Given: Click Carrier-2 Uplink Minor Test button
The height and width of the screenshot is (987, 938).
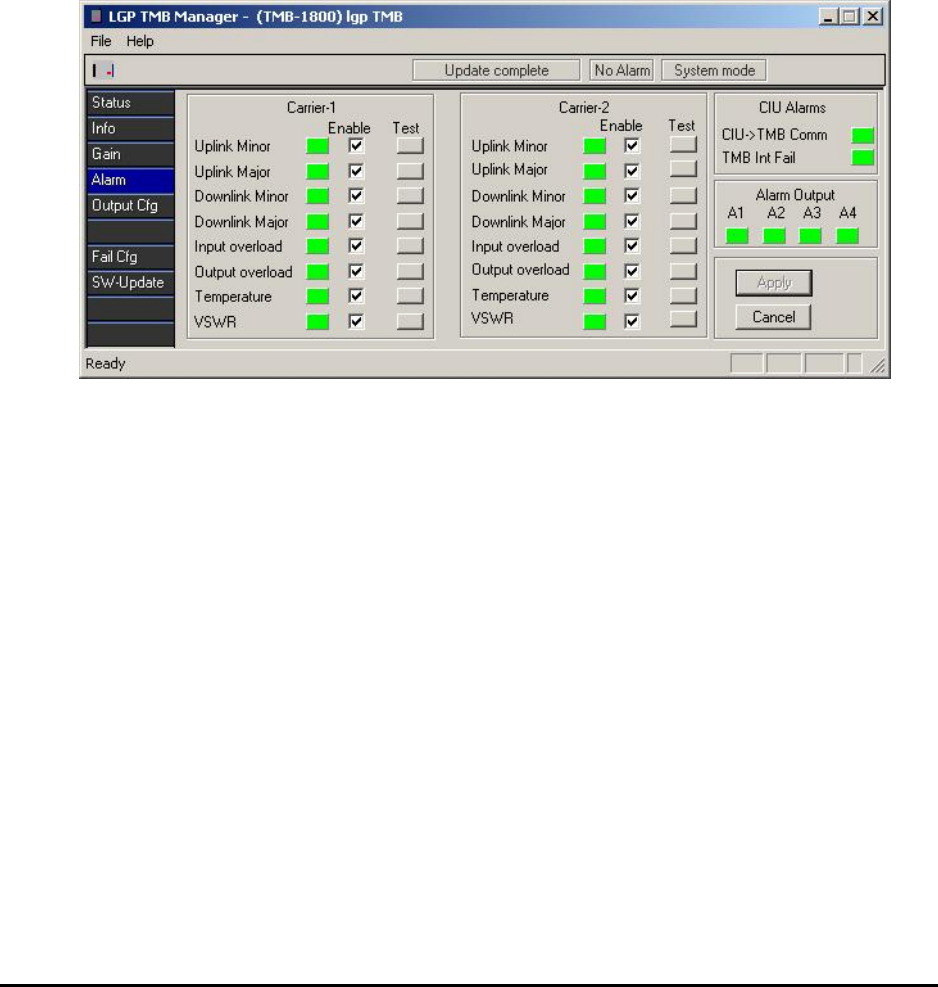Looking at the screenshot, I should point(683,144).
